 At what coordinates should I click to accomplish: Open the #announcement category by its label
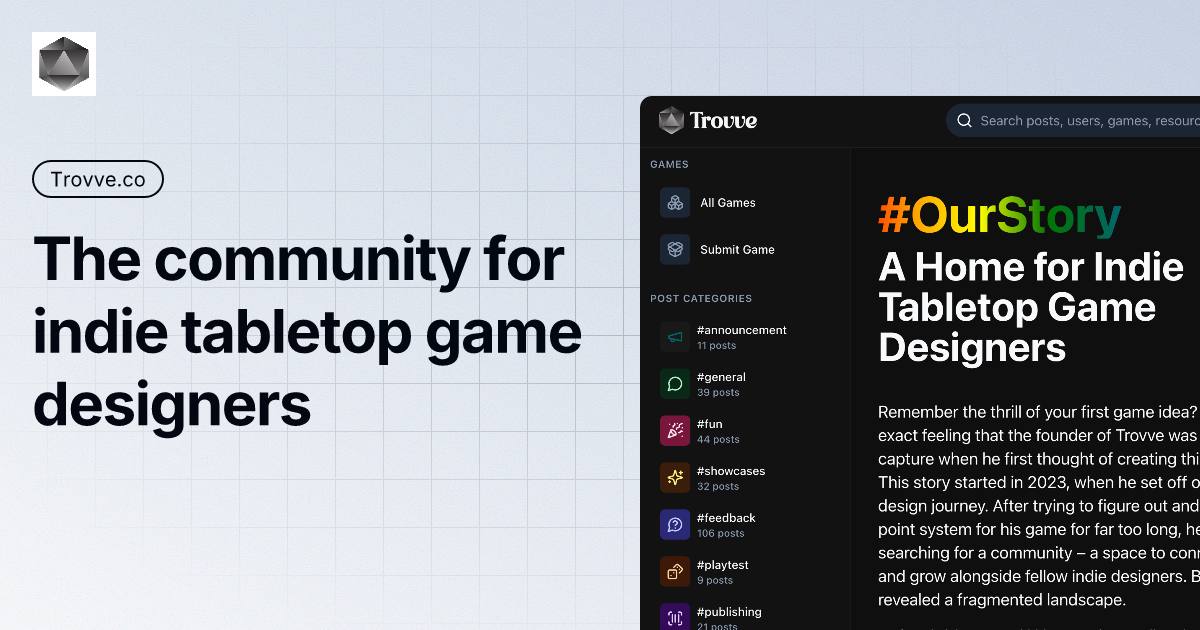tap(741, 329)
